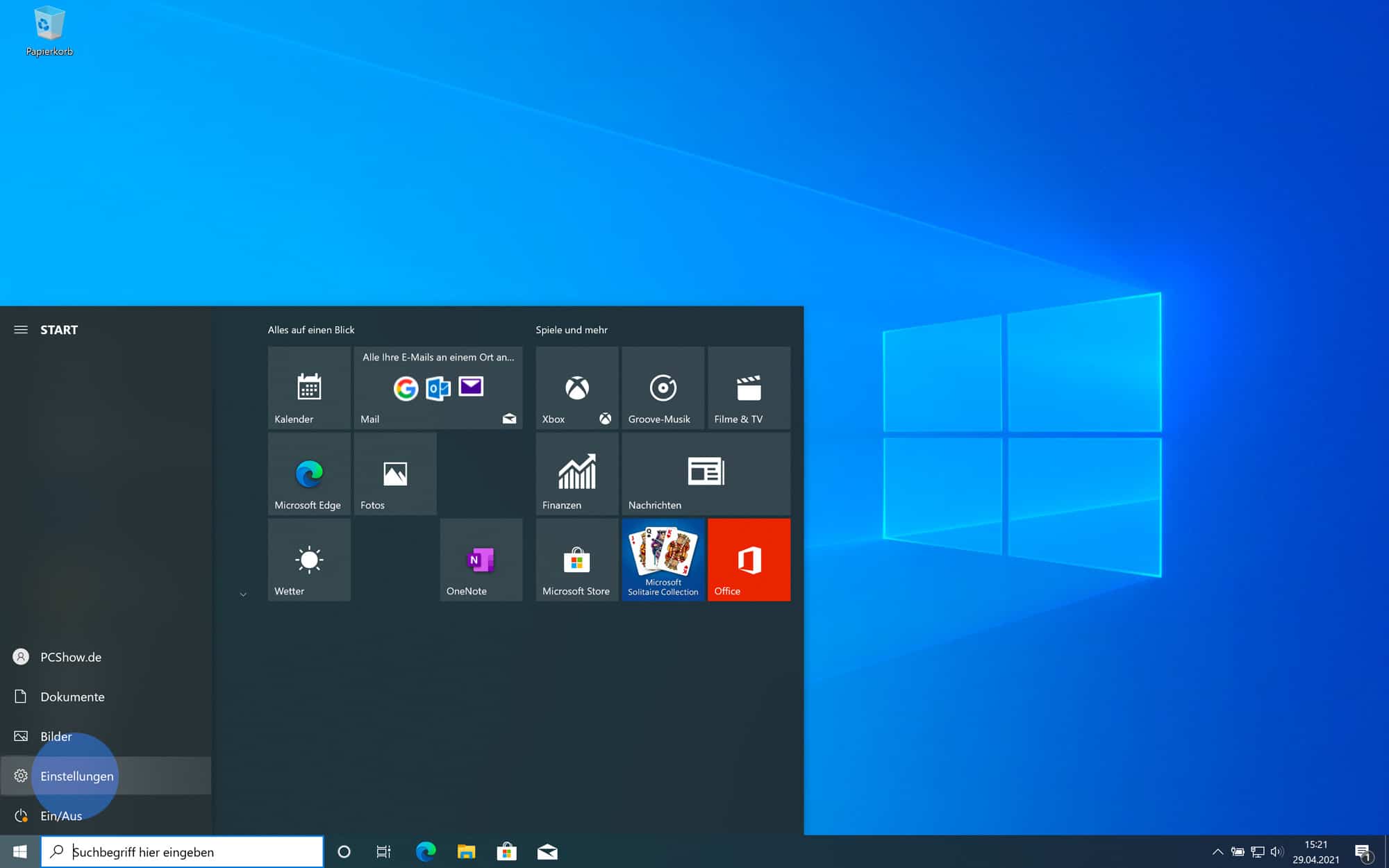Open the Ein/Aus power menu
The height and width of the screenshot is (868, 1389).
(106, 815)
